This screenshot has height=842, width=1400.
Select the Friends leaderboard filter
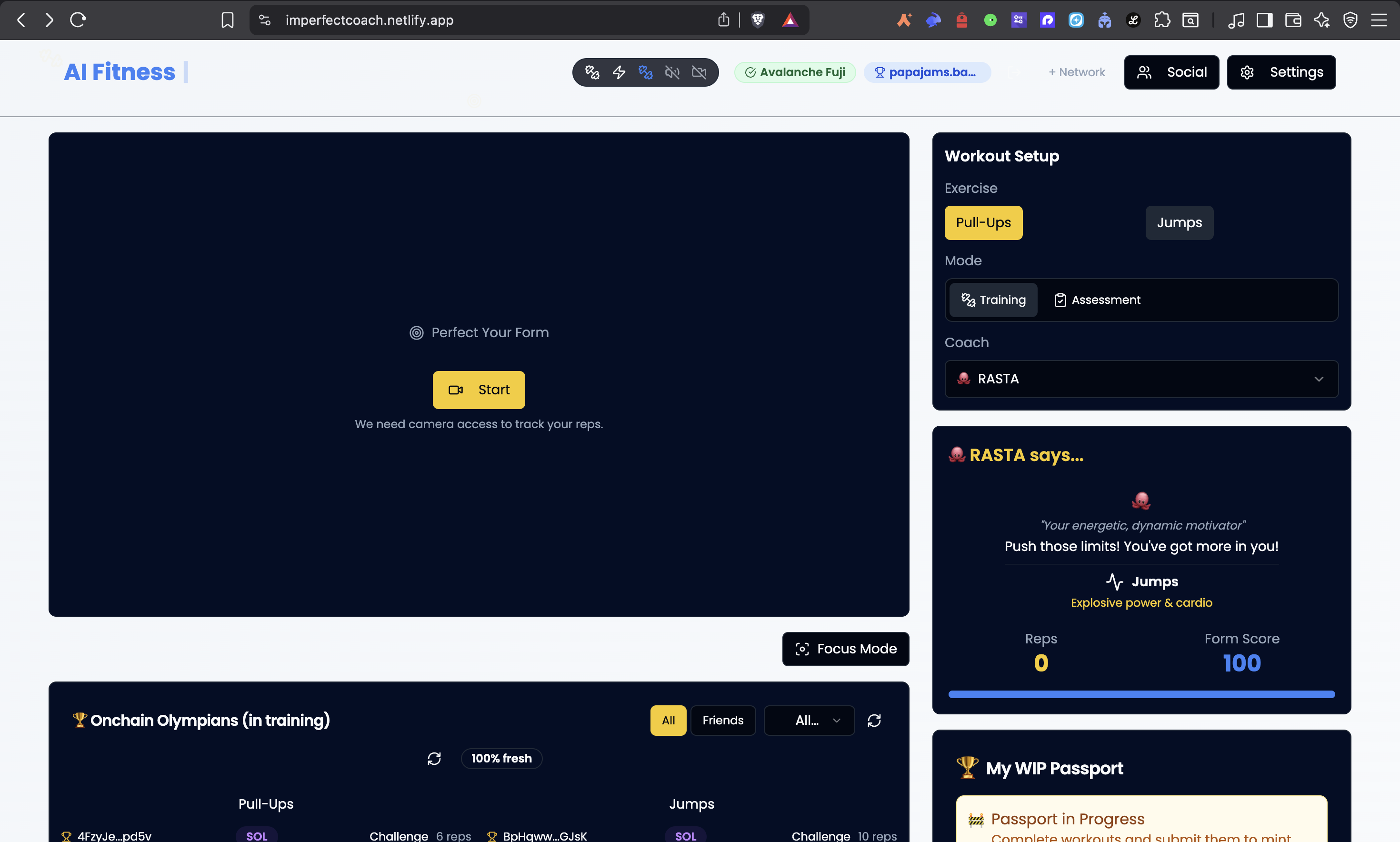[723, 720]
